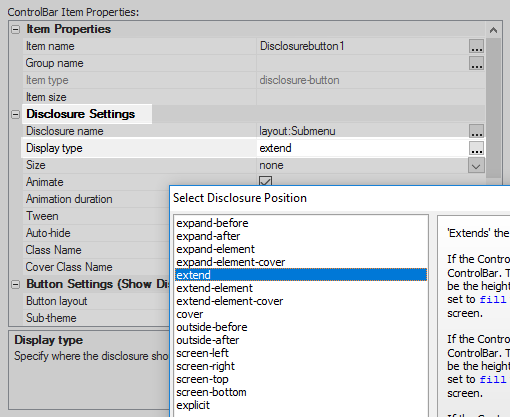Open ellipsis editor for Item name

(476, 46)
